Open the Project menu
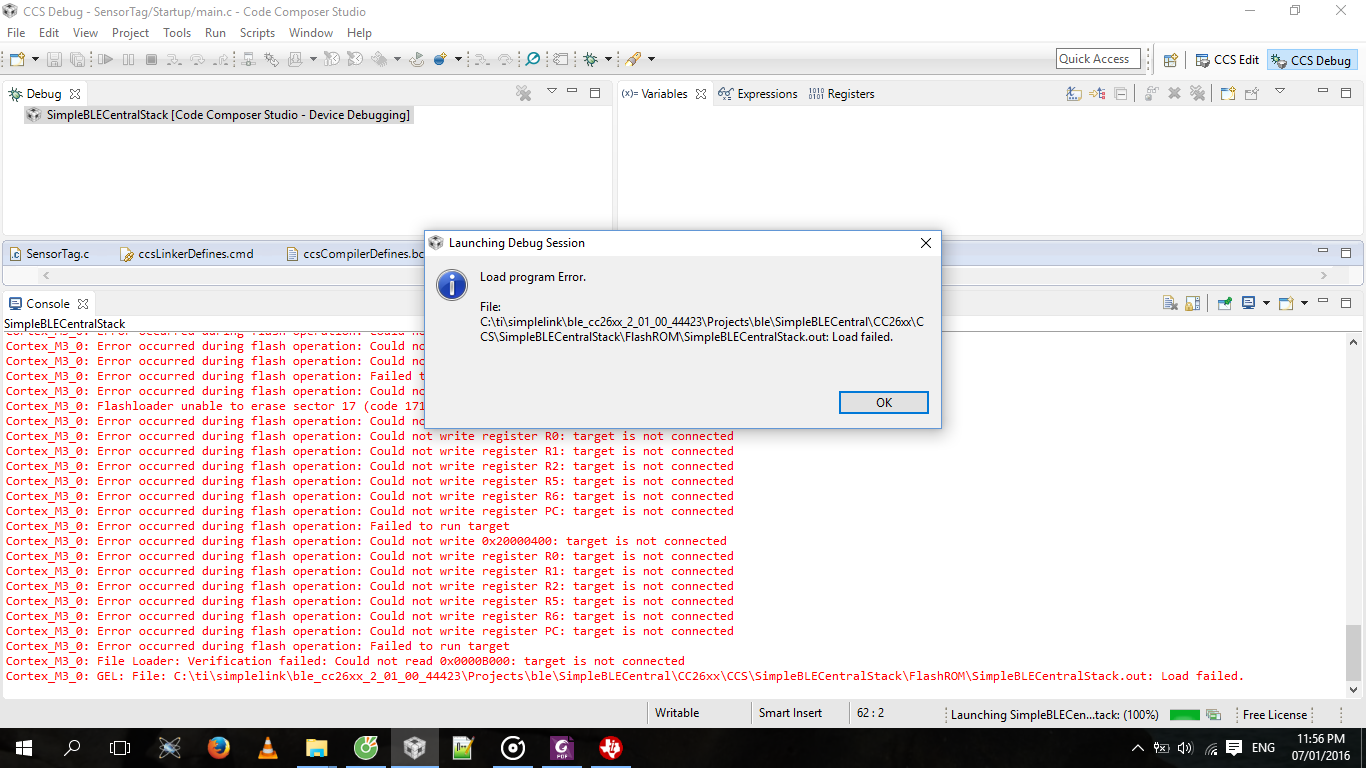 coord(131,33)
